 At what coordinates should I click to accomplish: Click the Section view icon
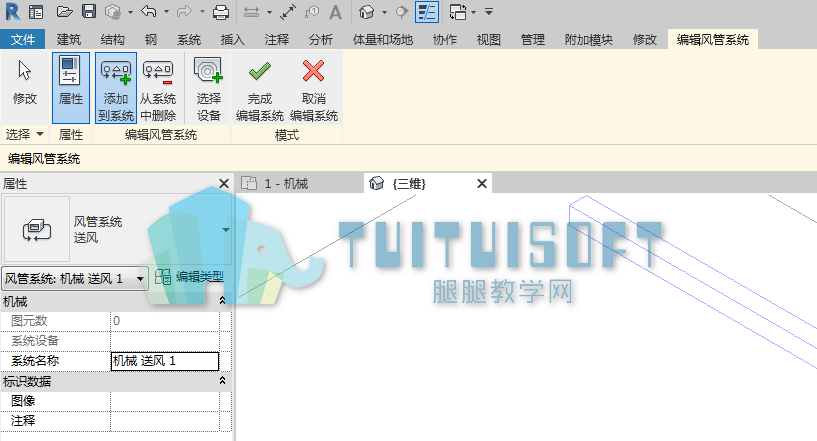[401, 11]
